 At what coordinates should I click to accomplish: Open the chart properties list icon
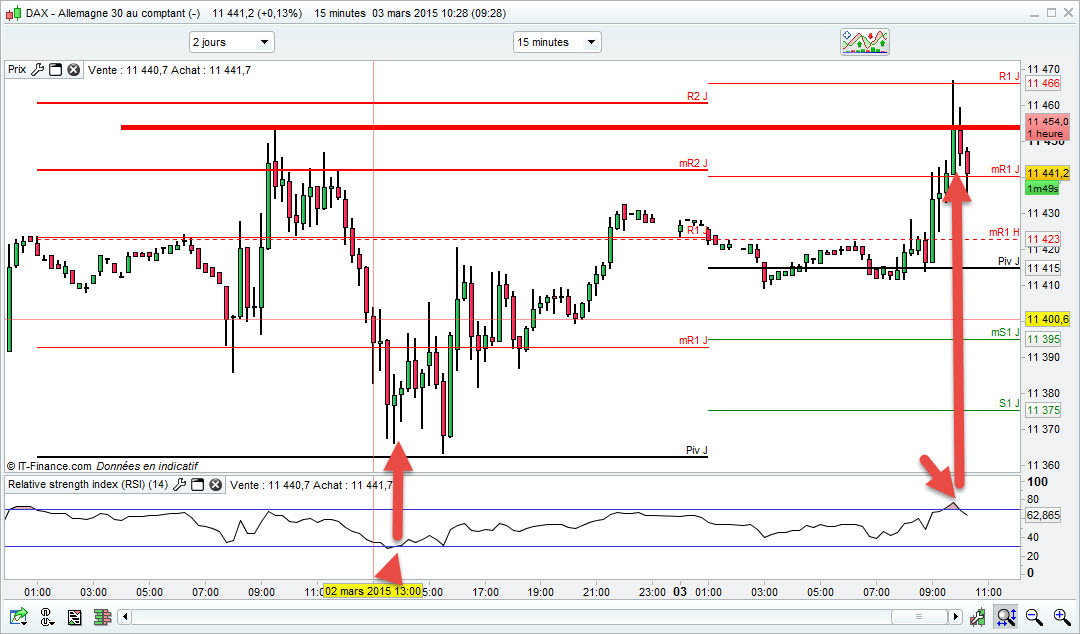click(x=74, y=616)
